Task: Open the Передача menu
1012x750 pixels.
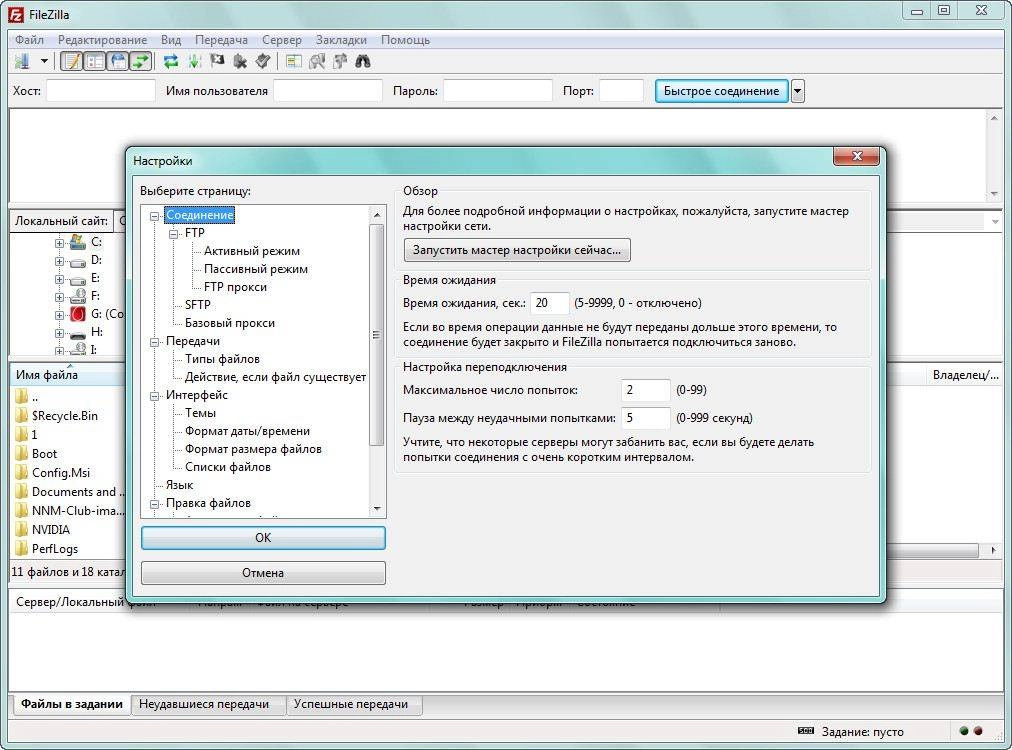Action: [x=221, y=40]
